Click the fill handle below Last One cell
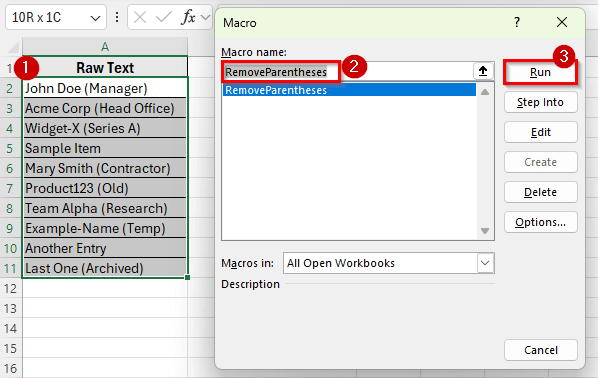 click(x=187, y=278)
